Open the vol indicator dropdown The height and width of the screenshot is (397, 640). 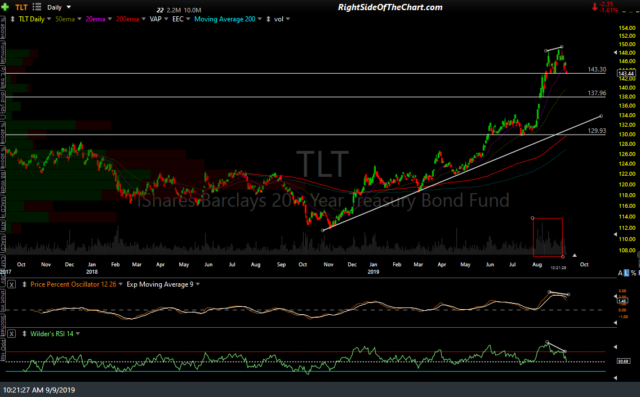pyautogui.click(x=288, y=19)
